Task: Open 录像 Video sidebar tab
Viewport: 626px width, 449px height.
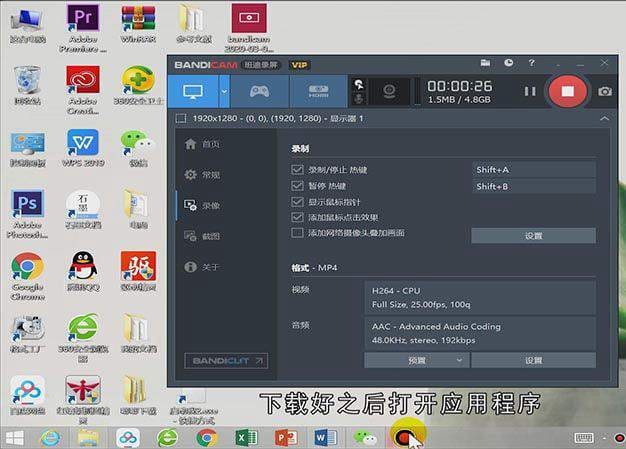Action: pyautogui.click(x=203, y=206)
